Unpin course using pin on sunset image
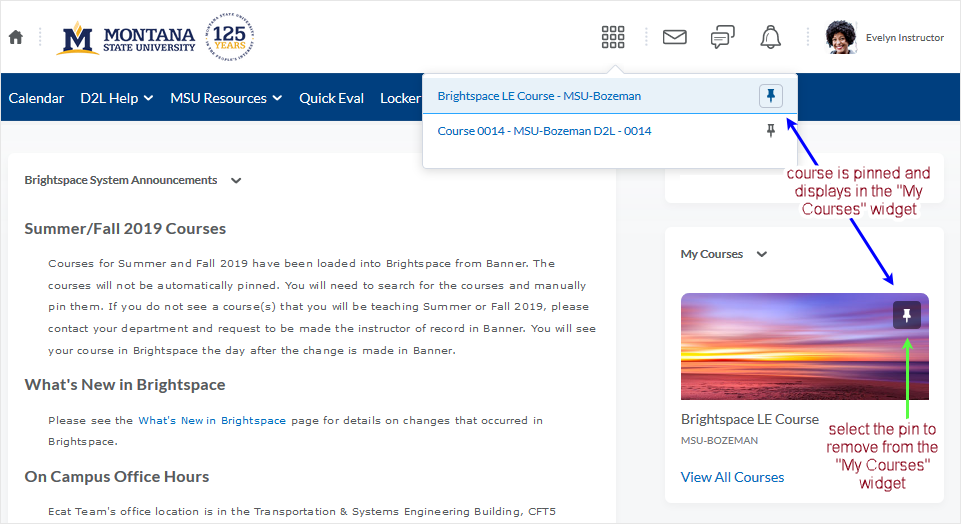The image size is (961, 524). [x=906, y=315]
